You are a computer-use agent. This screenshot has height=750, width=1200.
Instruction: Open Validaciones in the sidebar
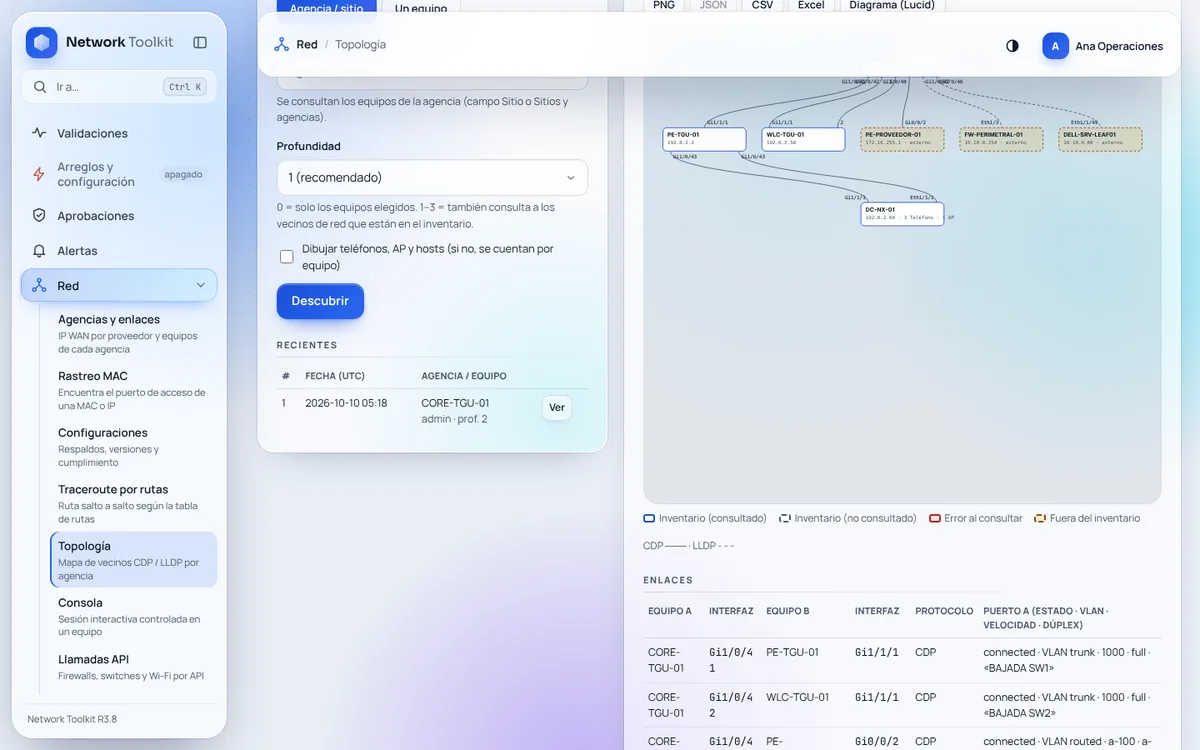119,133
